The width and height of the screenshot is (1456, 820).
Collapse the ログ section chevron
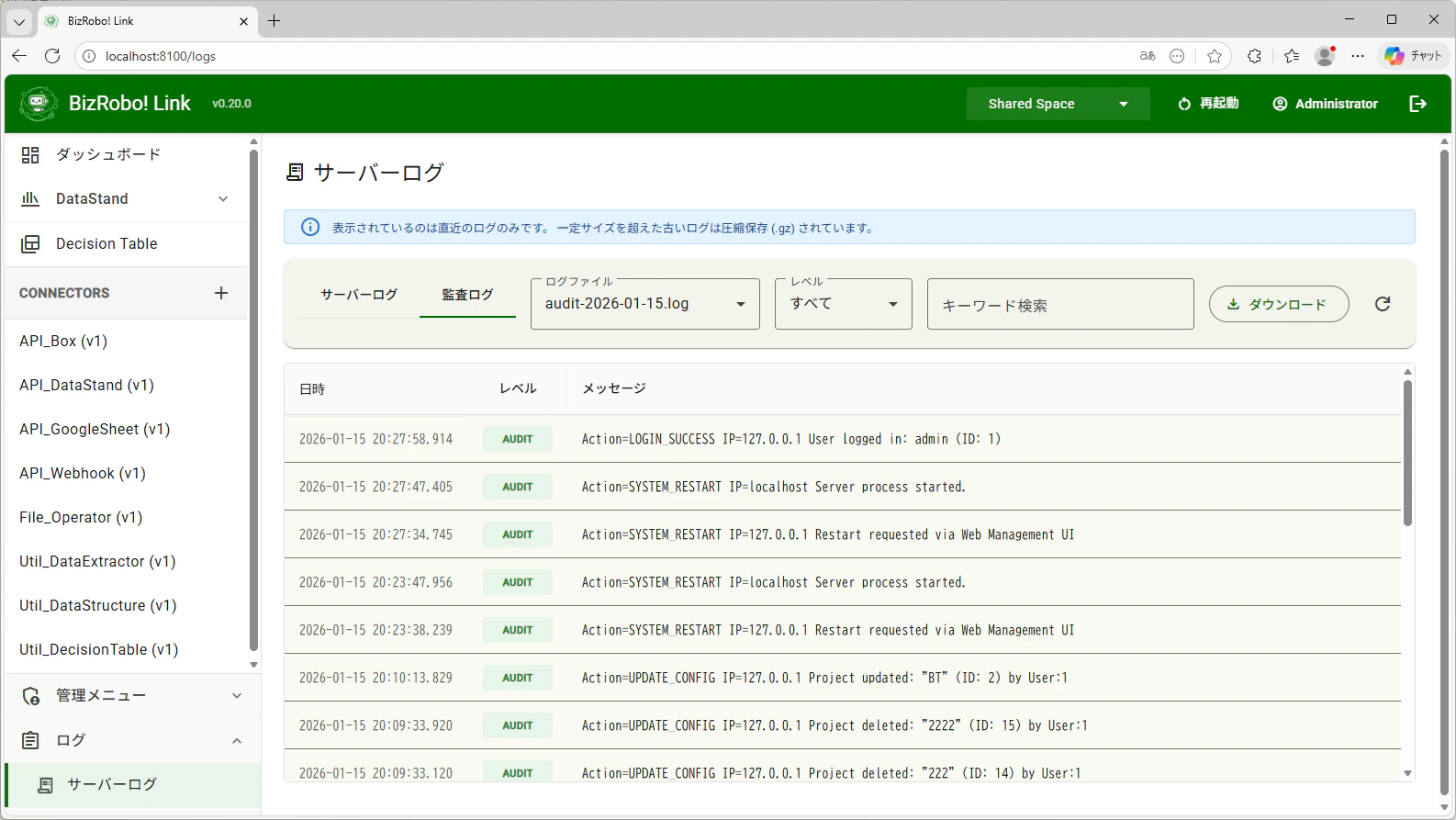pyautogui.click(x=237, y=741)
